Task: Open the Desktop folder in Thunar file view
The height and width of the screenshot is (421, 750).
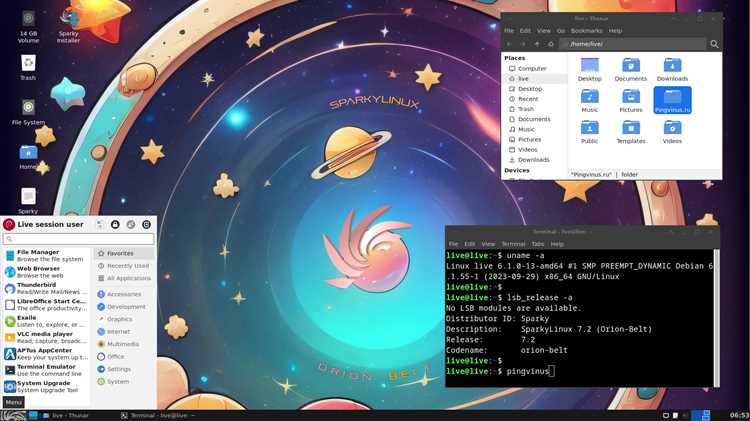Action: coord(589,69)
